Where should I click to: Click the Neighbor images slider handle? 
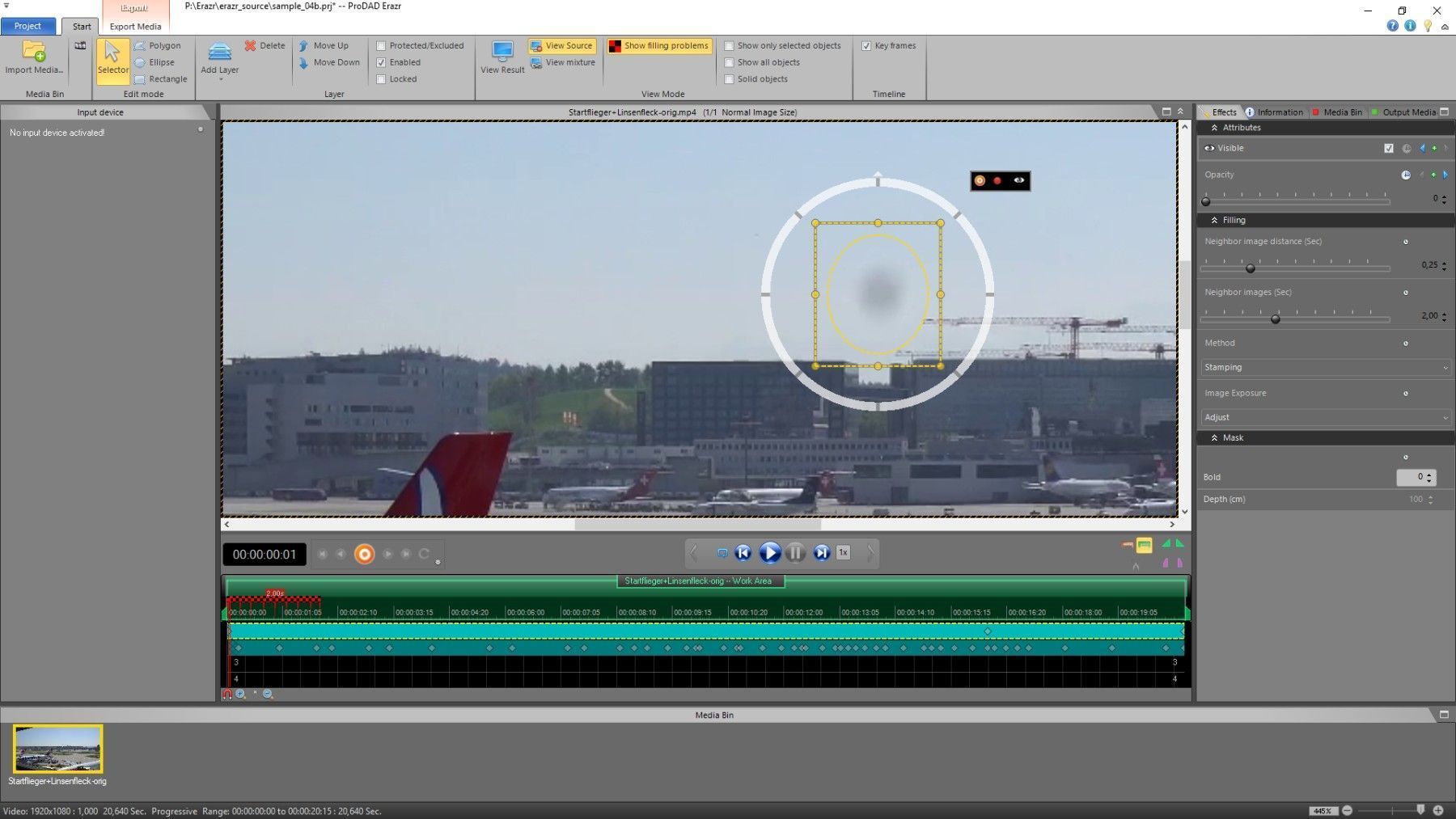pyautogui.click(x=1276, y=319)
